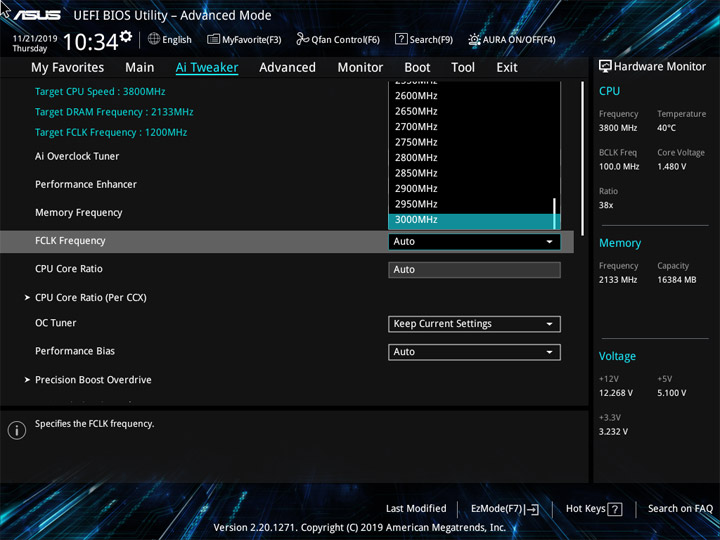
Task: Select the Ai Tweaker tab
Action: 207,68
